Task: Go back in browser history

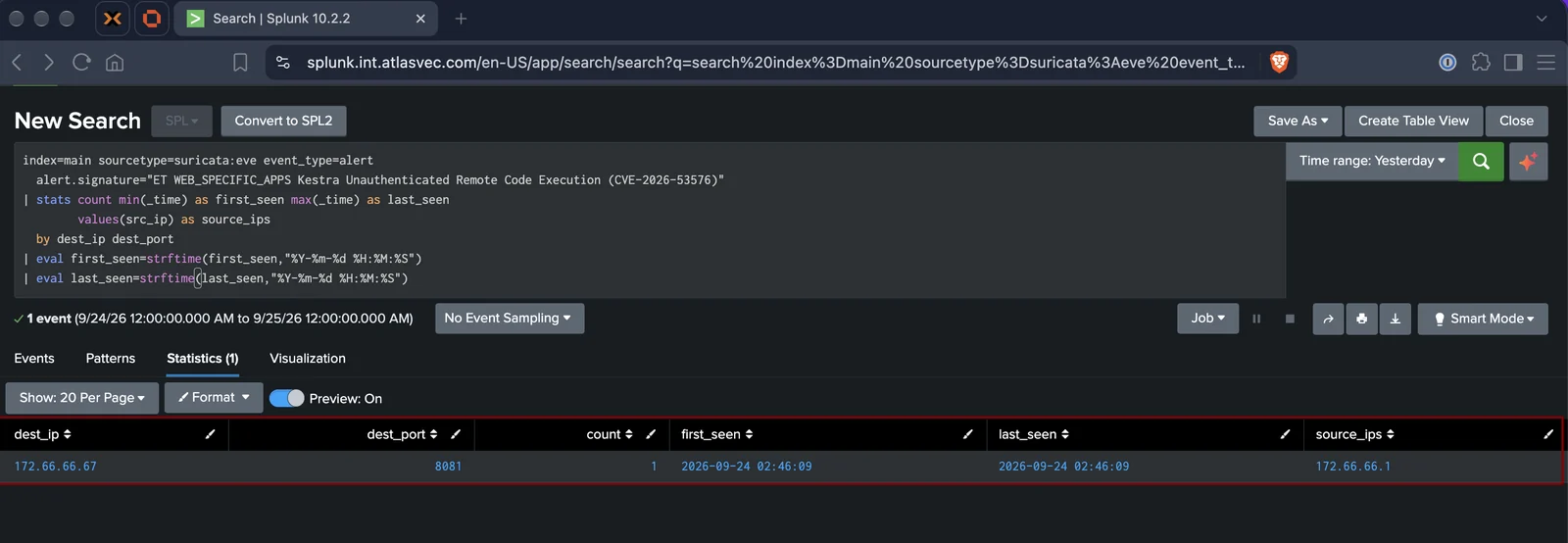Action: [17, 63]
